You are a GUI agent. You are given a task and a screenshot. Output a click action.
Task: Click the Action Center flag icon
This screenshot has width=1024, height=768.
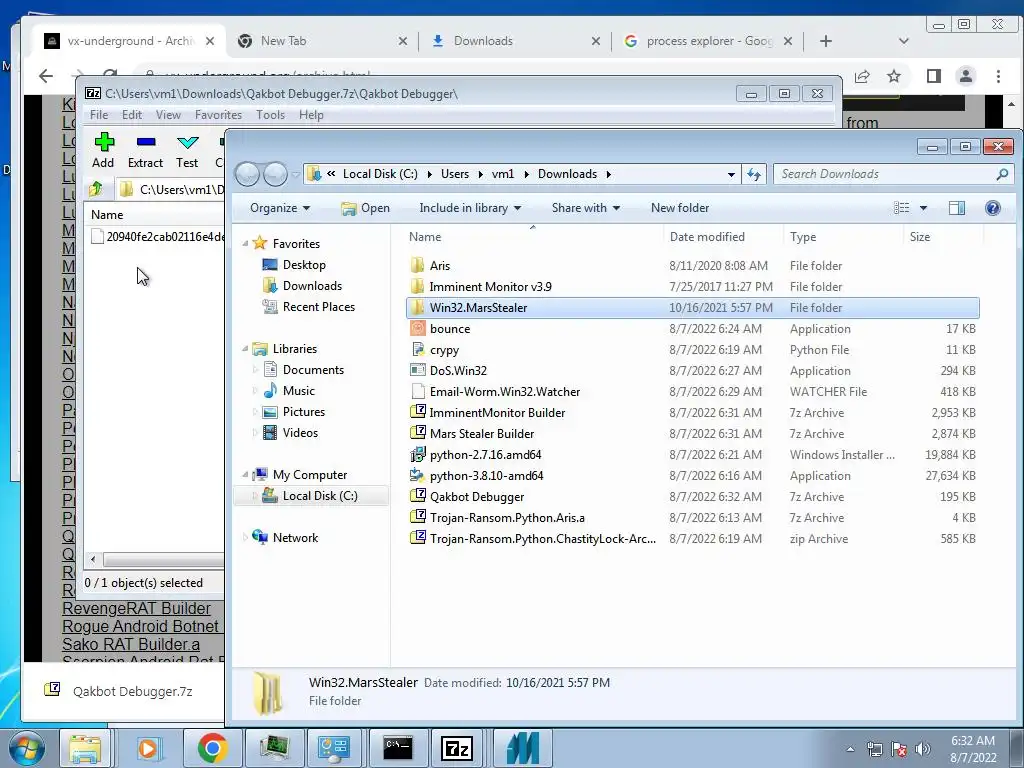[x=899, y=749]
